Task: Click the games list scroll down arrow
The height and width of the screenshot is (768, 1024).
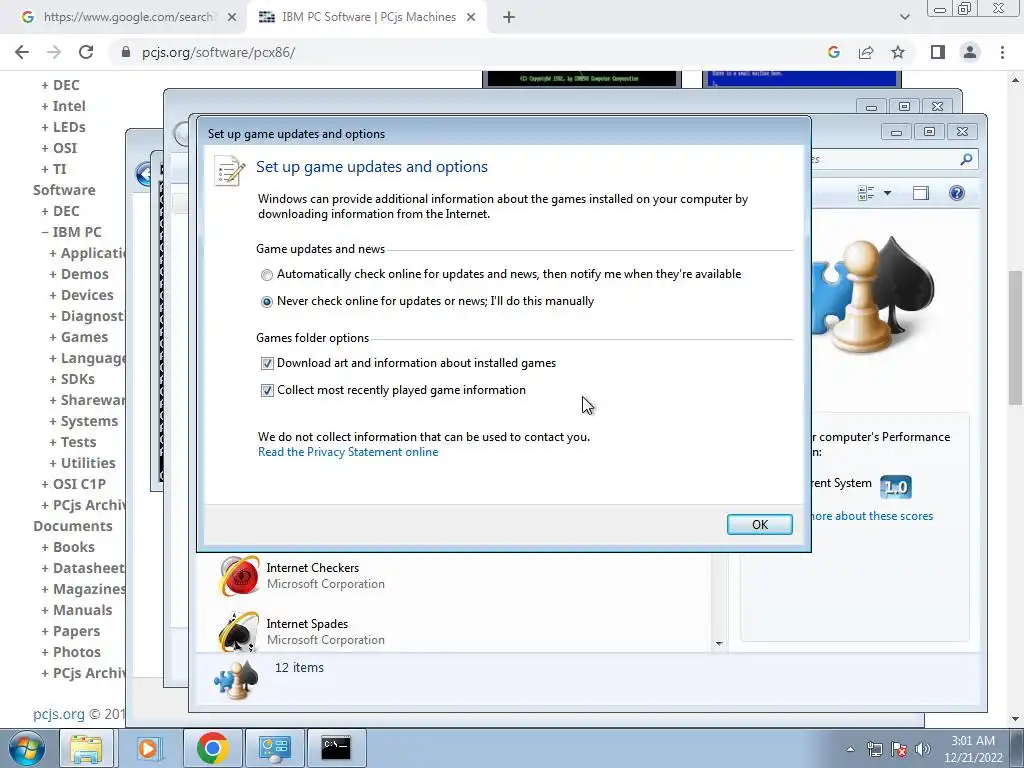Action: pyautogui.click(x=718, y=644)
